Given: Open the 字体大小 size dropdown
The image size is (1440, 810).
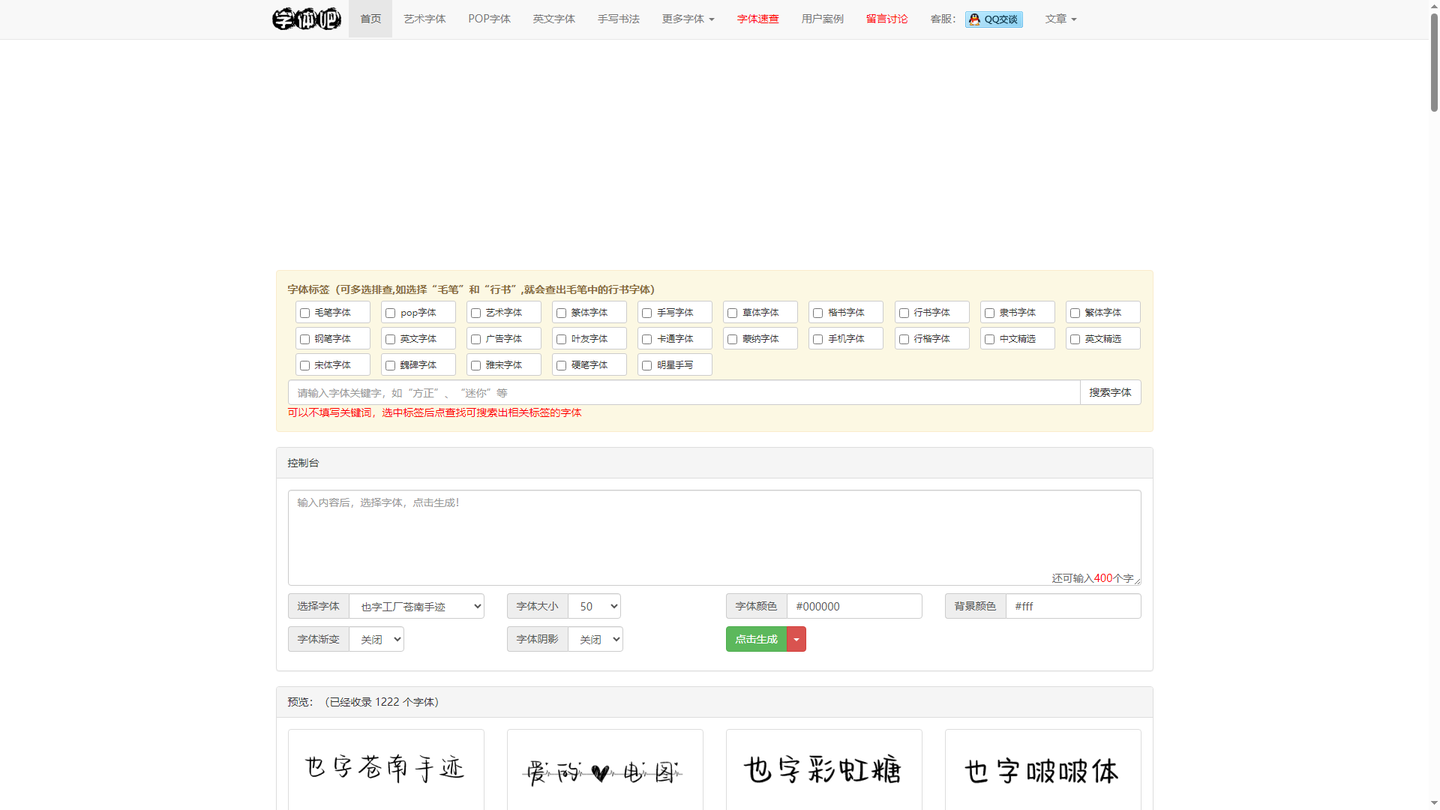Looking at the screenshot, I should pos(594,606).
